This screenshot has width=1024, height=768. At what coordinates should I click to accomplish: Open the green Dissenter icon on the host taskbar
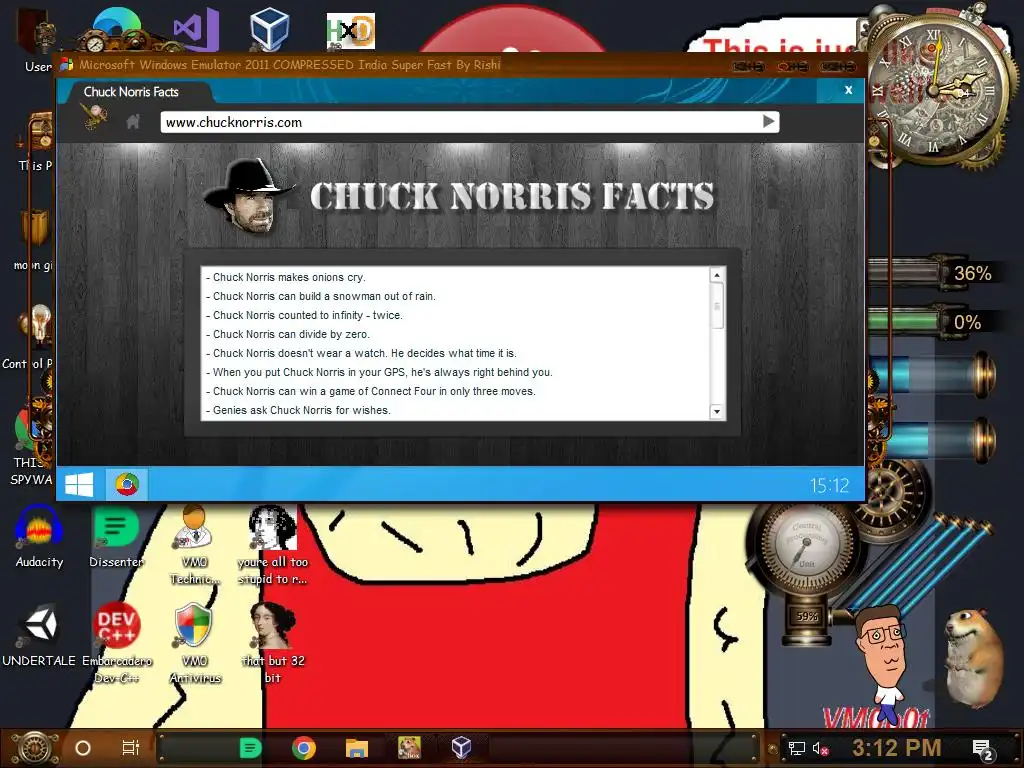coord(250,748)
